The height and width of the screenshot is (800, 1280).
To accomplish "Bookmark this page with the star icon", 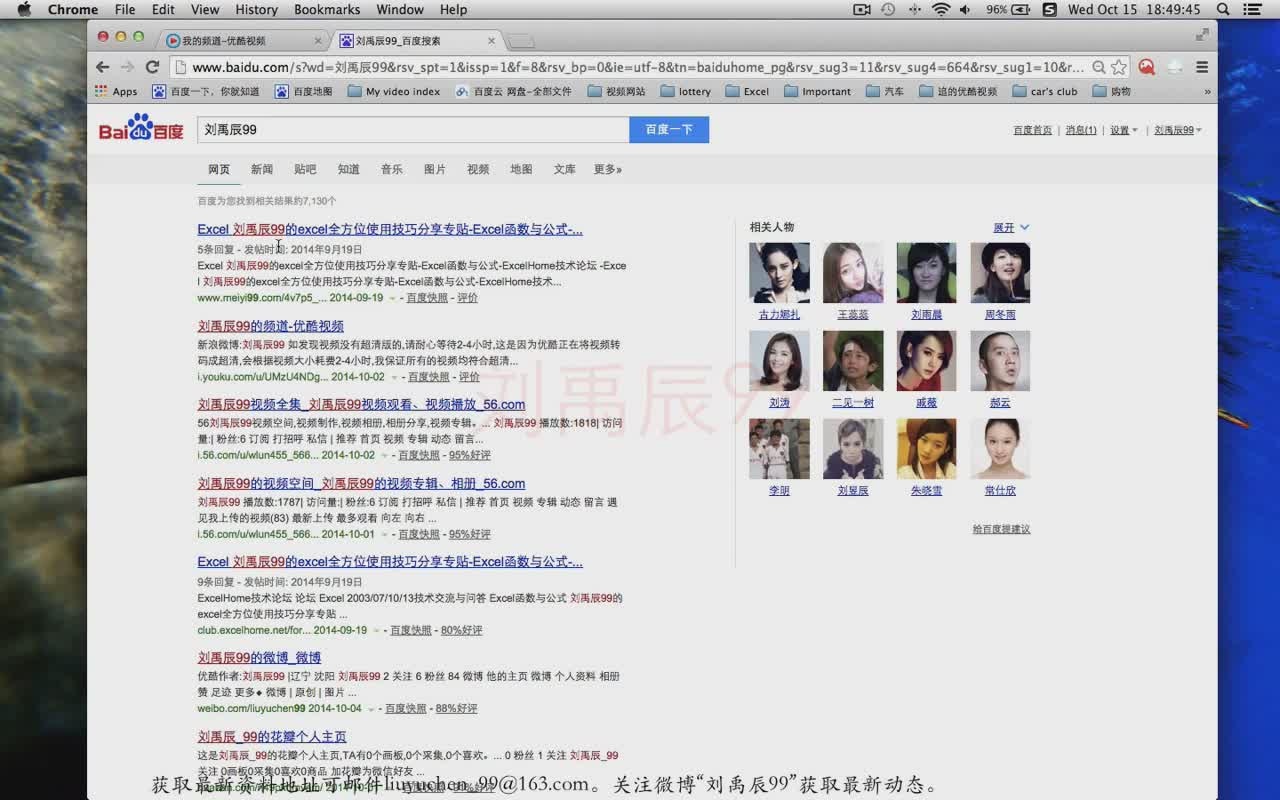I will [1119, 67].
